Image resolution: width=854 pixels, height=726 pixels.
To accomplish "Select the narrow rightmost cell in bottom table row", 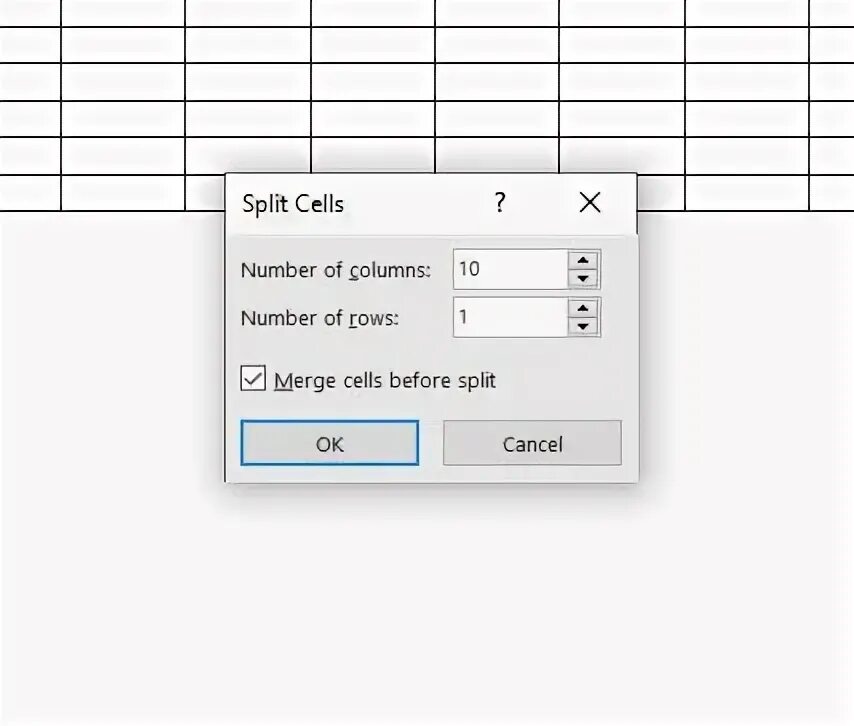I will click(x=830, y=193).
